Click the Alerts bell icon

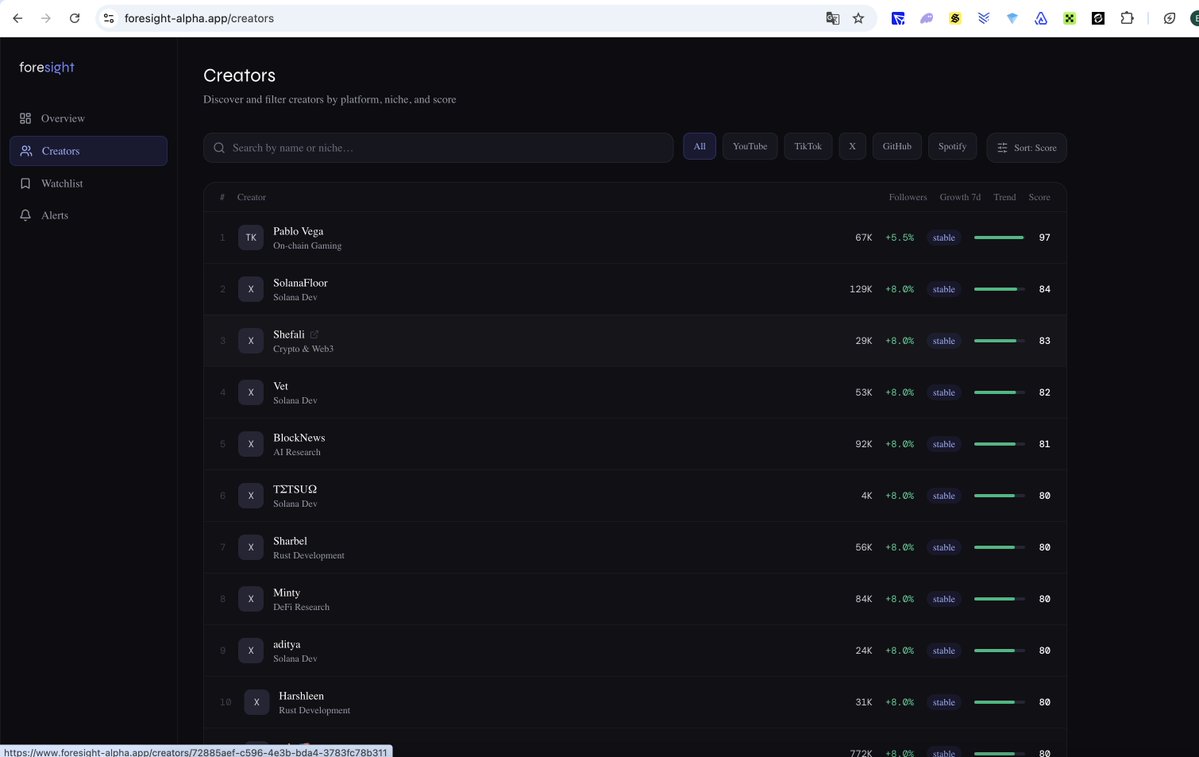(x=25, y=216)
